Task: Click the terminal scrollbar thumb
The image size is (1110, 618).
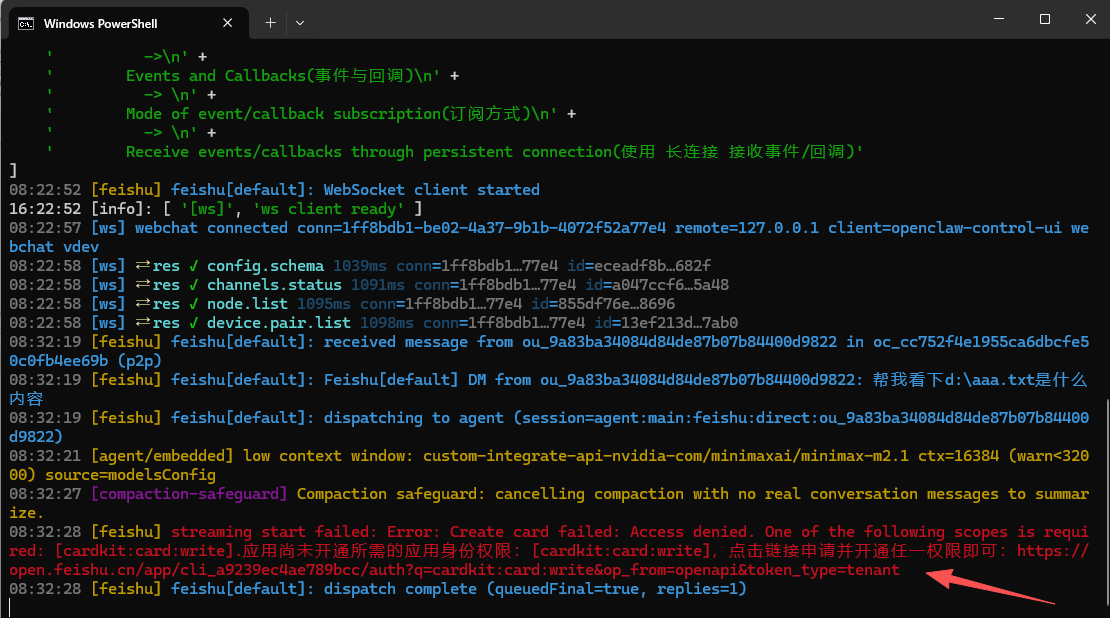Action: (1106, 503)
